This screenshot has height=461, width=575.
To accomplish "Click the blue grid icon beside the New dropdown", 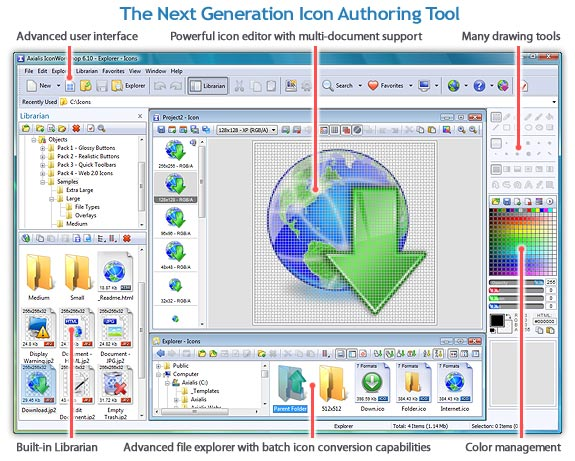I will coord(70,86).
